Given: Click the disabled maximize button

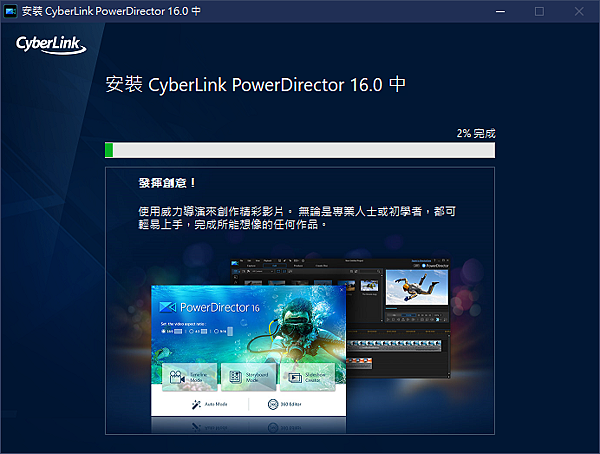Looking at the screenshot, I should [539, 11].
